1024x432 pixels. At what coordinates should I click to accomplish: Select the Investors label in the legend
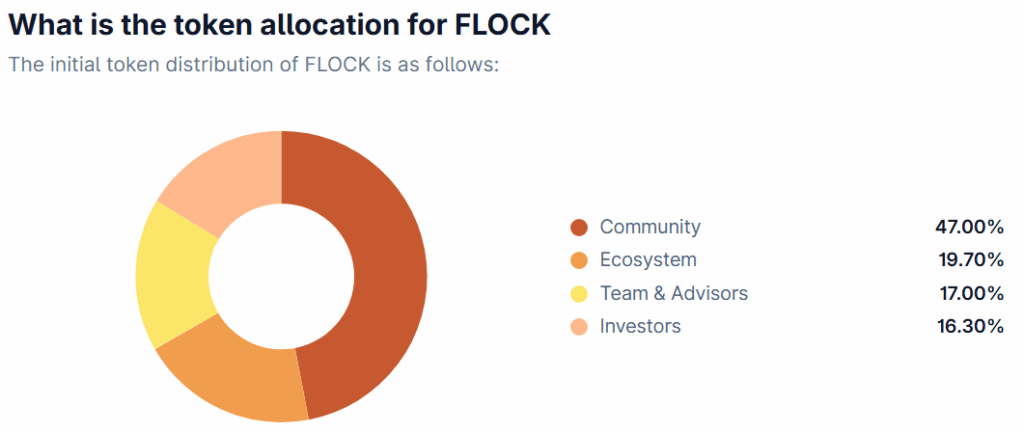click(641, 326)
